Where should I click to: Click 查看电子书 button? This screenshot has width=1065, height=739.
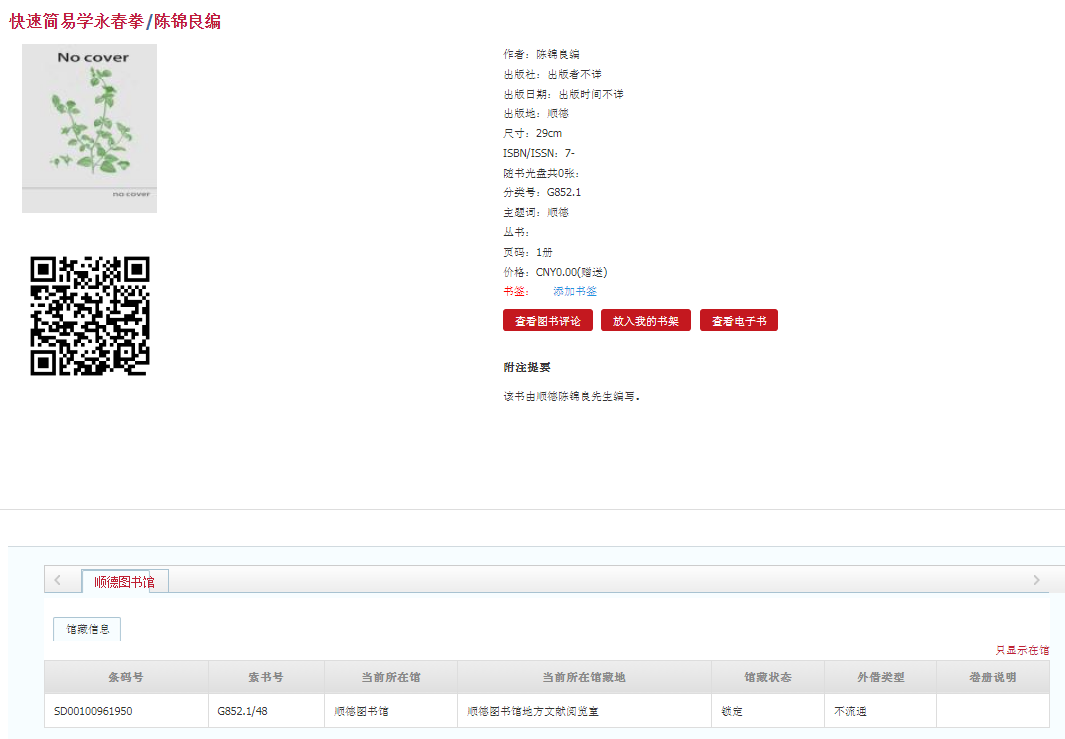pos(739,321)
